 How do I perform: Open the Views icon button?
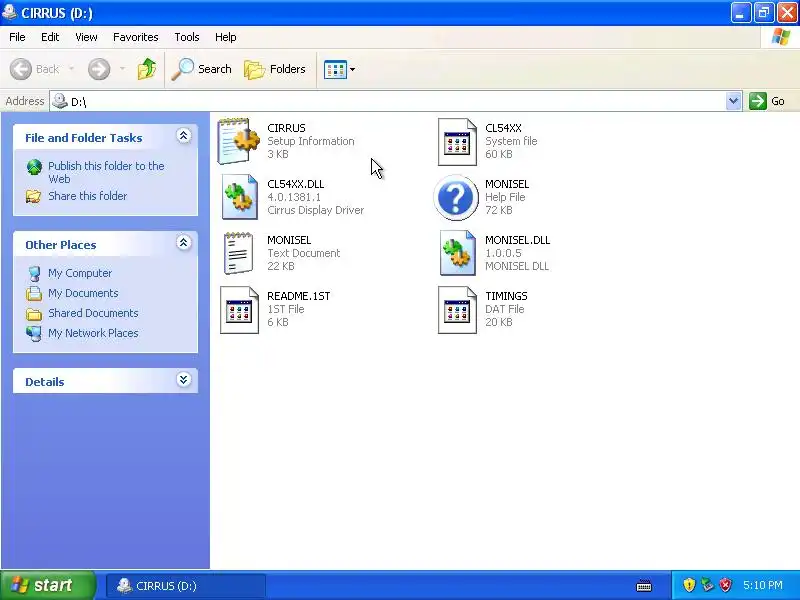coord(335,69)
